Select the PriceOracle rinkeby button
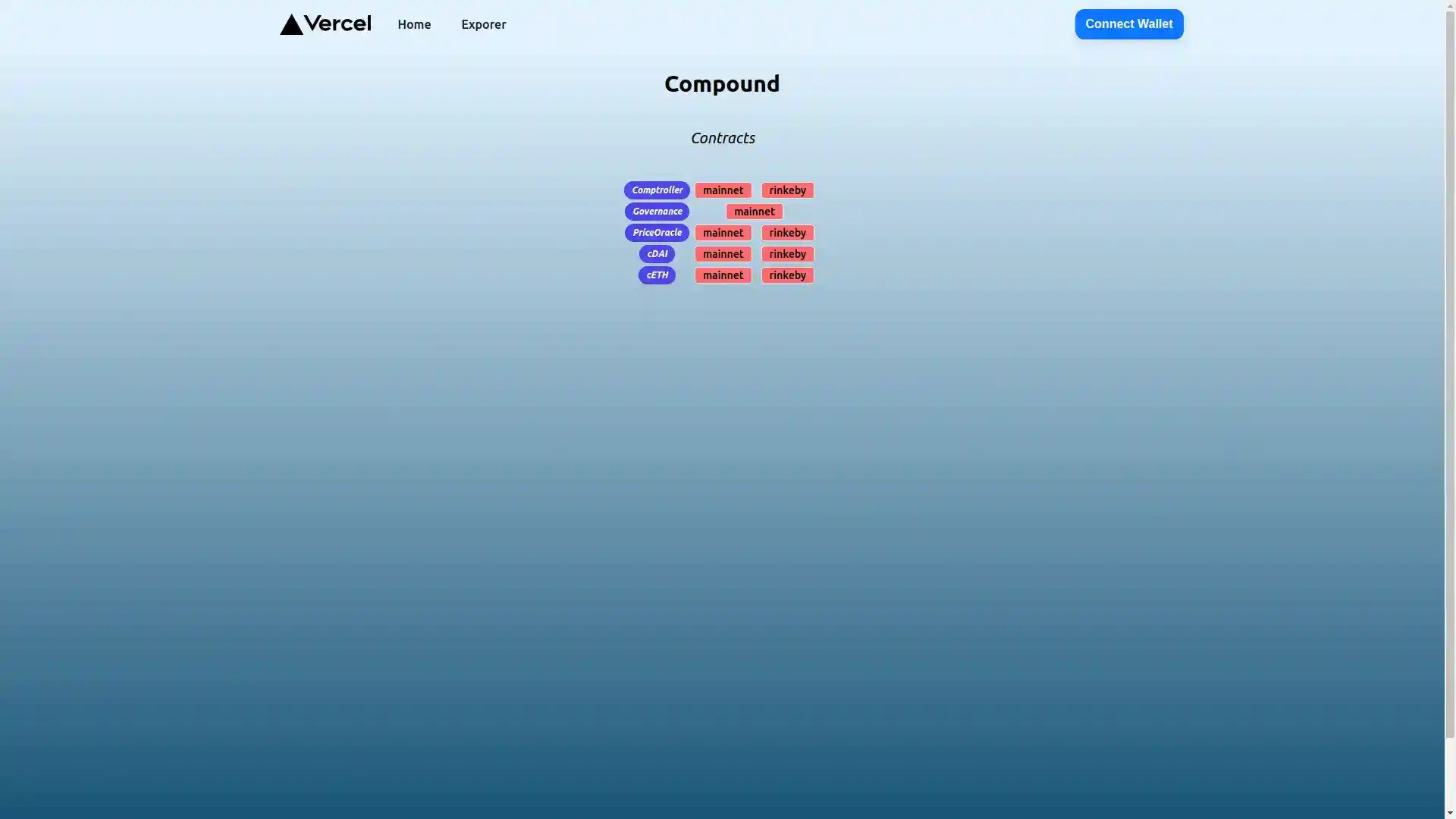The width and height of the screenshot is (1456, 819). pos(787,232)
